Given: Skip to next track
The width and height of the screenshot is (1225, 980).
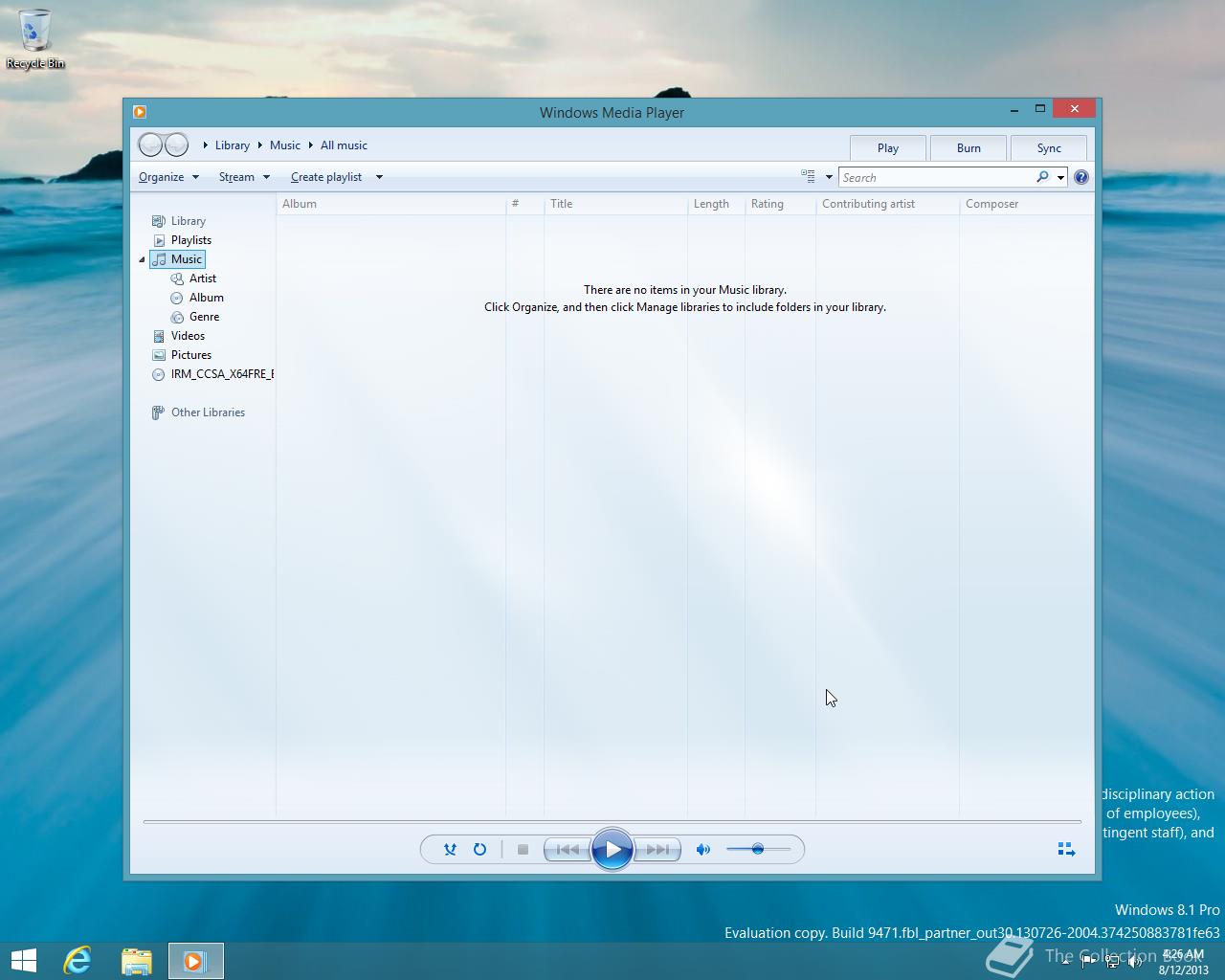Looking at the screenshot, I should (657, 849).
